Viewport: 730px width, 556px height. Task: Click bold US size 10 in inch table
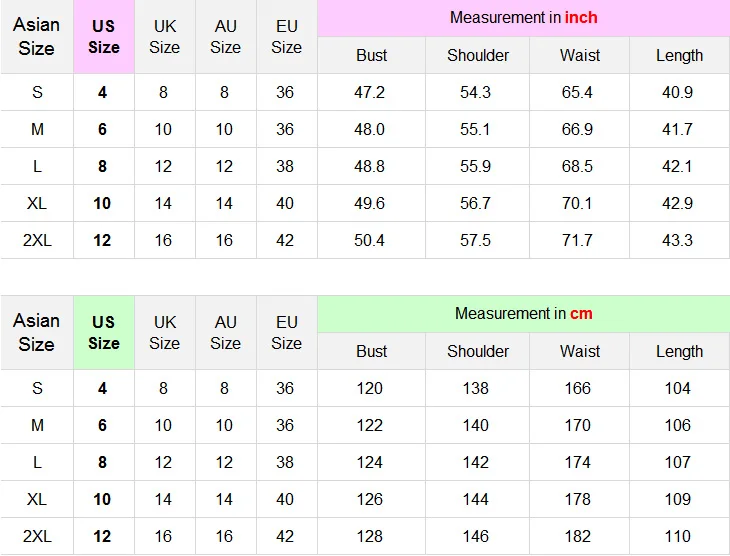click(x=102, y=203)
